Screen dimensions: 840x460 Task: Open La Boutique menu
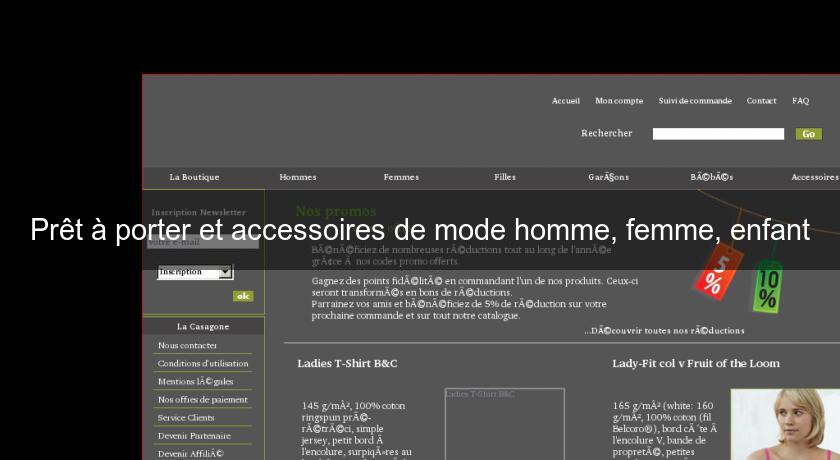194,177
